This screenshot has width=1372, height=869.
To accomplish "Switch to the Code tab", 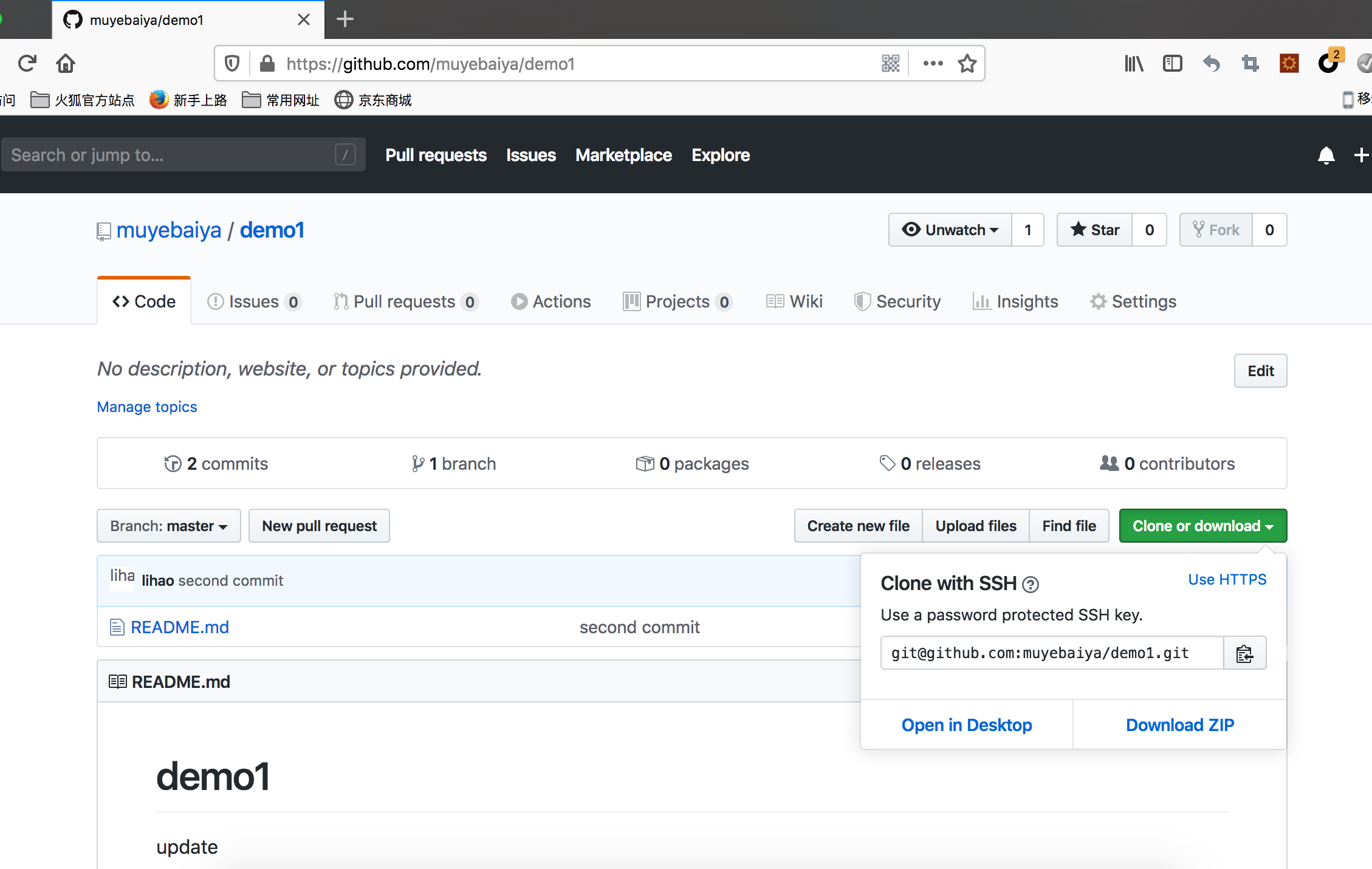I will point(144,301).
